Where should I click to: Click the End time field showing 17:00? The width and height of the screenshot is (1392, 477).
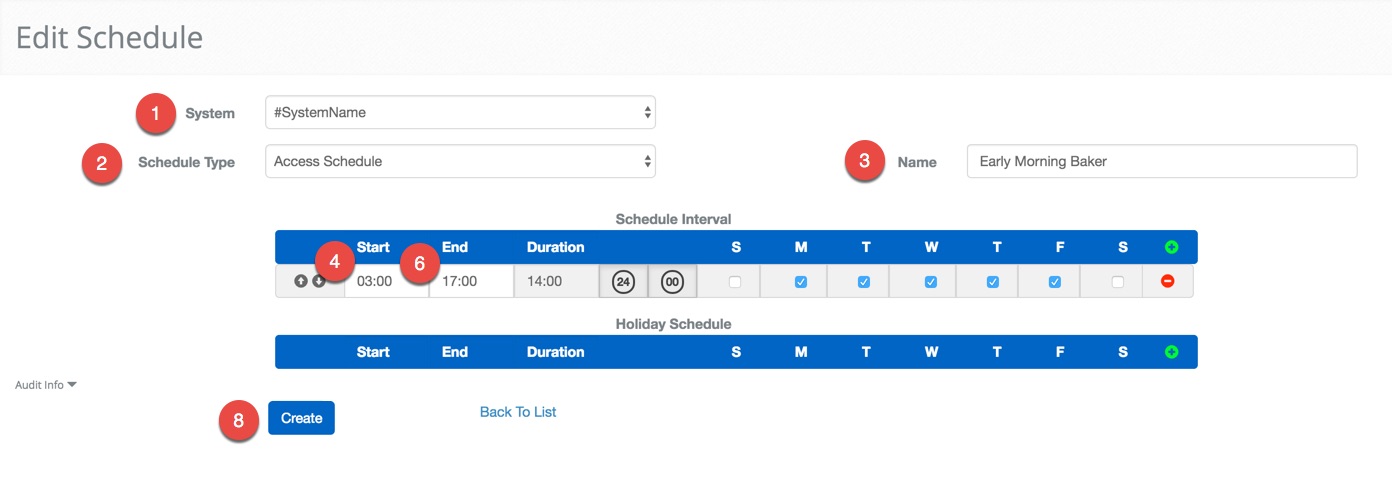pos(470,282)
